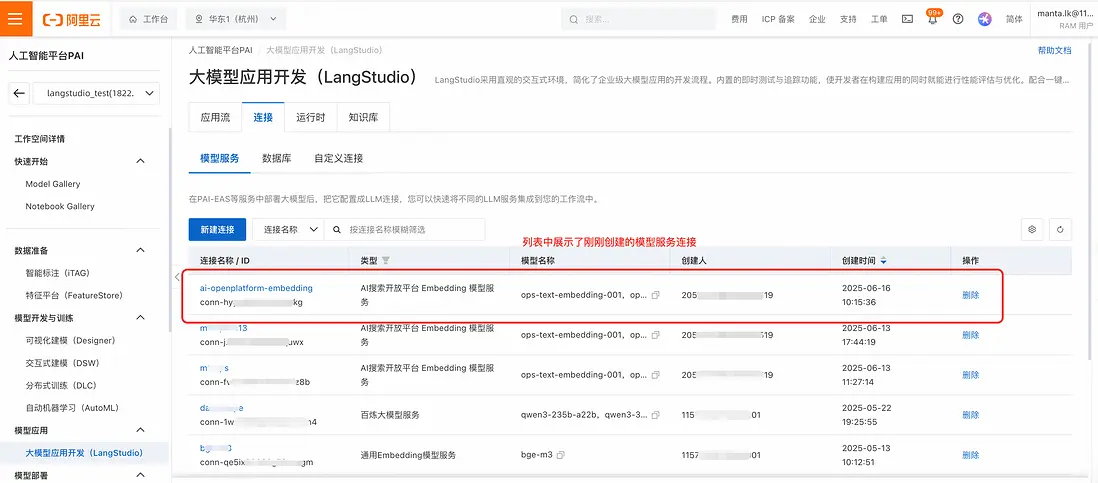
Task: Open the 帮助文档 link
Action: click(x=1055, y=51)
